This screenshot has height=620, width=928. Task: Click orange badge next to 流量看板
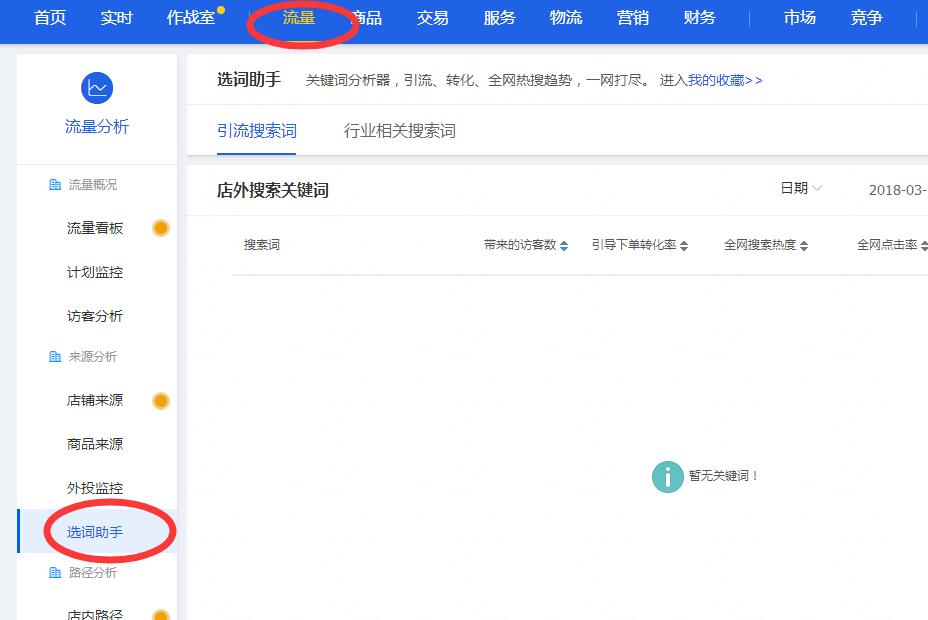160,228
